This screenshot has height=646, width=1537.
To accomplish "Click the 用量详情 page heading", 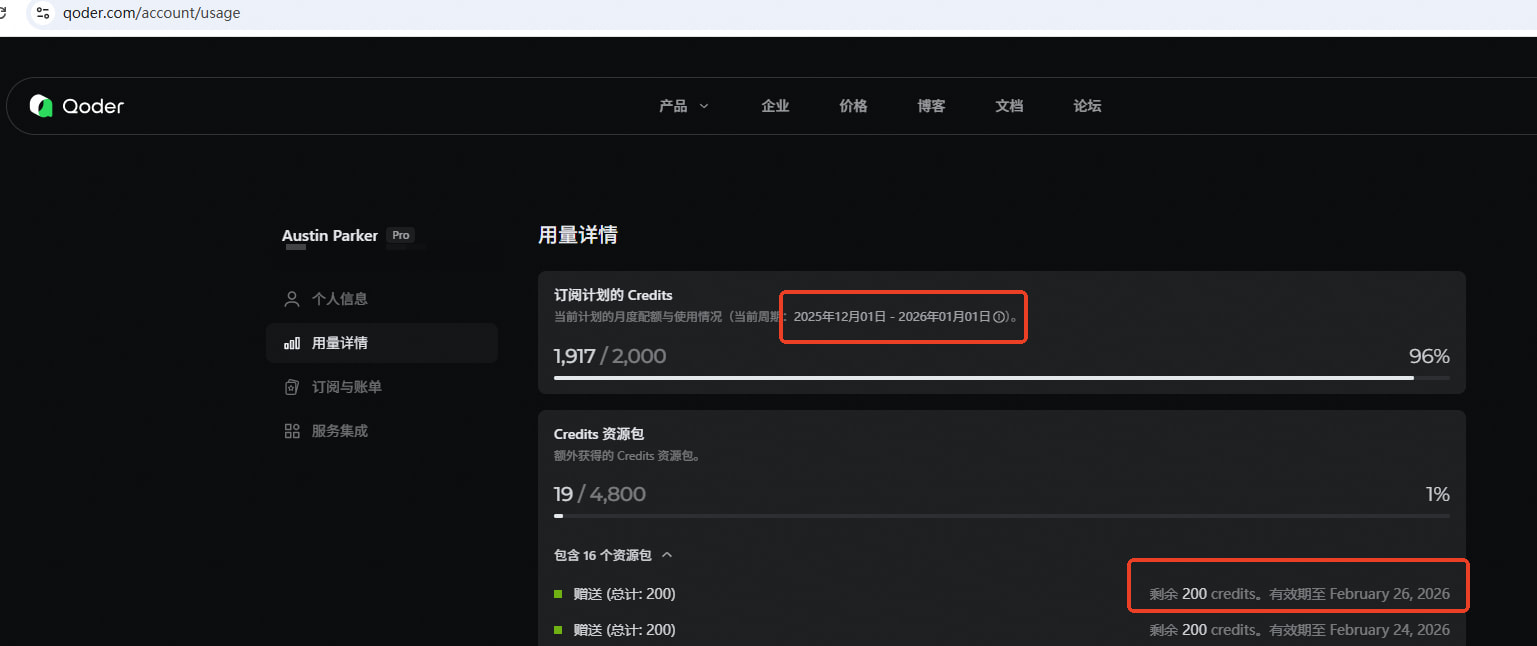I will coord(578,235).
